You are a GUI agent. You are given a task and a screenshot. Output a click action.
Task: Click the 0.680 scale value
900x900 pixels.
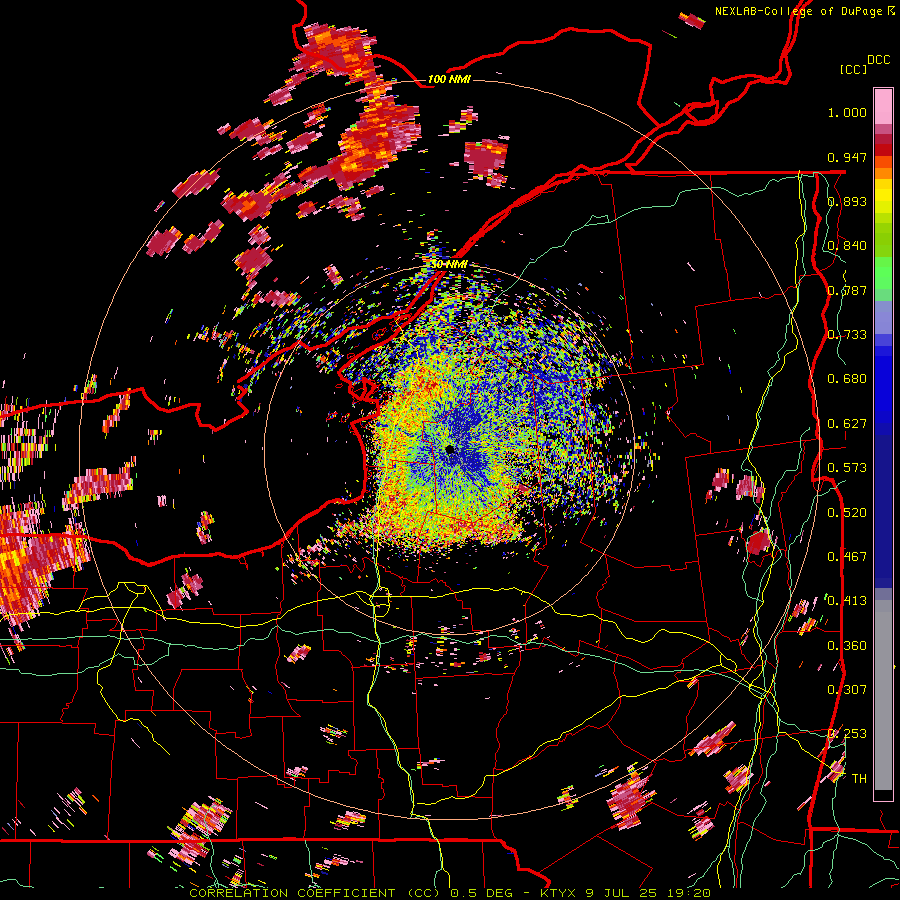[847, 378]
